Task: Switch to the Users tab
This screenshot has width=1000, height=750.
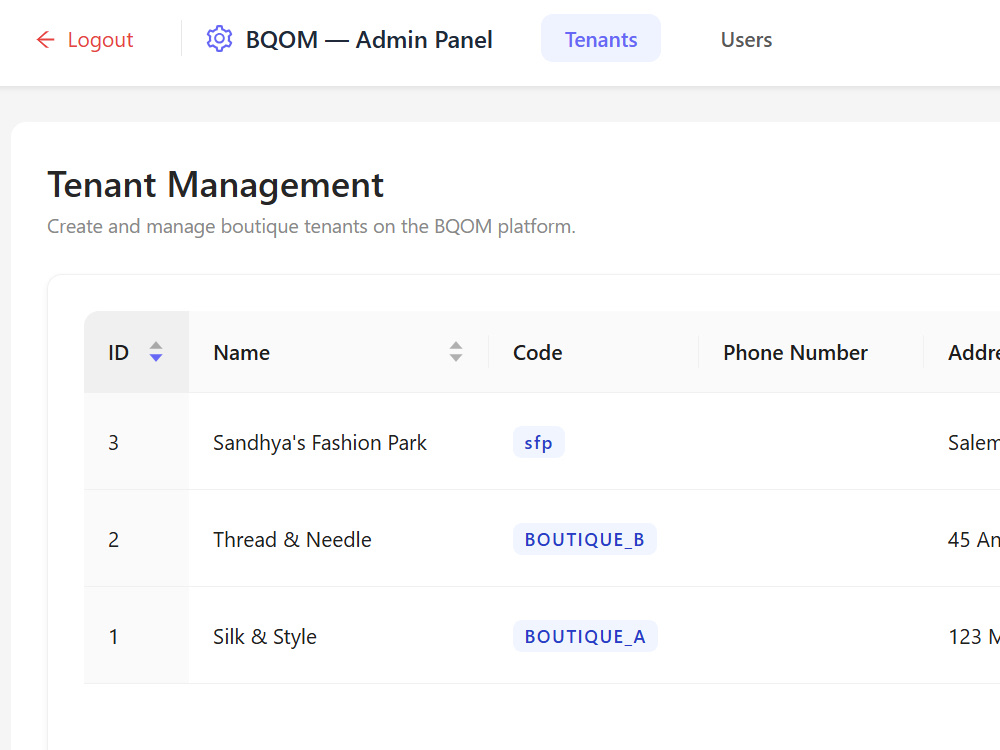Action: coord(746,39)
